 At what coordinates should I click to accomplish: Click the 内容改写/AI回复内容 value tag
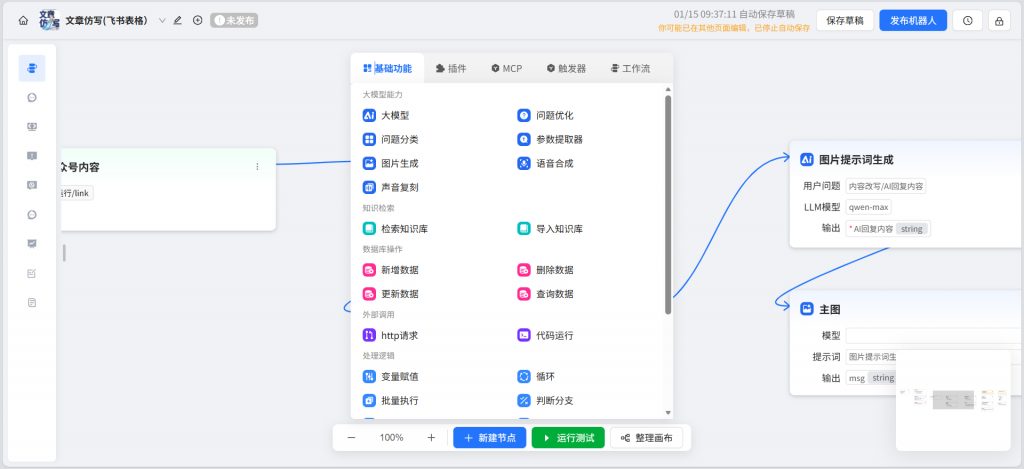tap(886, 186)
